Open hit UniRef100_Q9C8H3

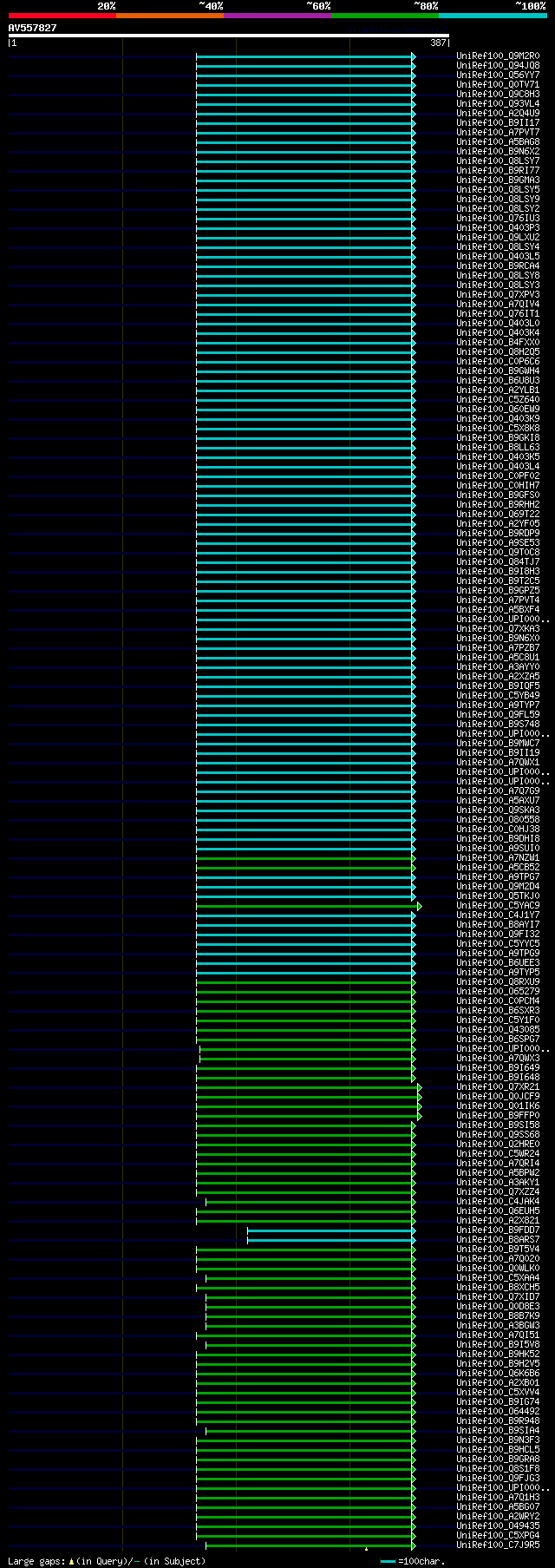click(498, 95)
